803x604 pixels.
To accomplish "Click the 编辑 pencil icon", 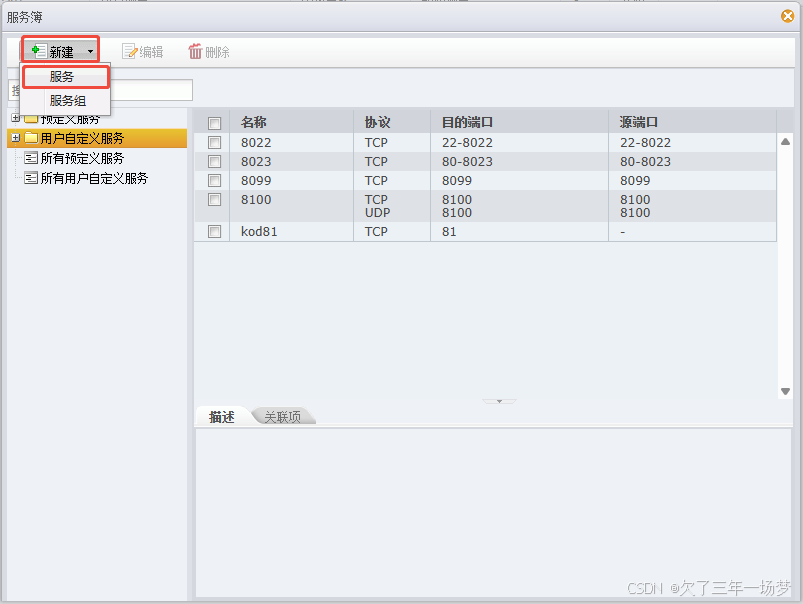I will click(129, 51).
